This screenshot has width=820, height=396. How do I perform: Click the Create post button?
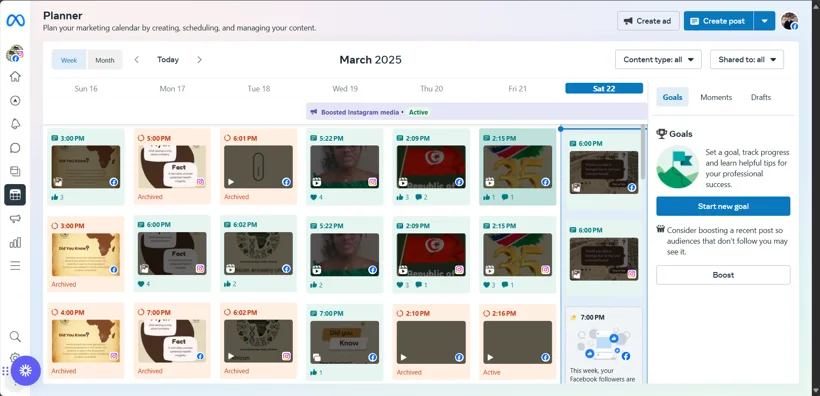pos(719,21)
